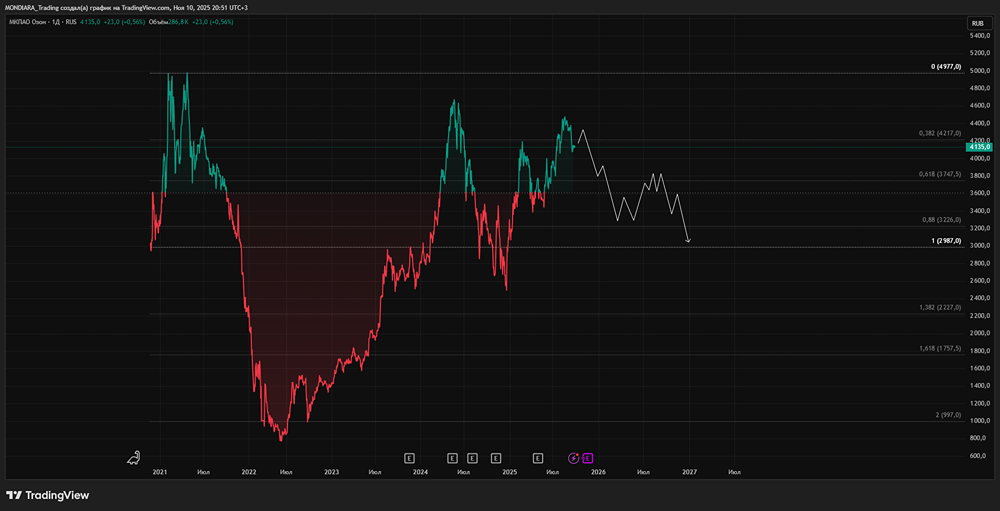Click first E marker right of 2024 label
Viewport: 1000px width, 511px height.
452,458
